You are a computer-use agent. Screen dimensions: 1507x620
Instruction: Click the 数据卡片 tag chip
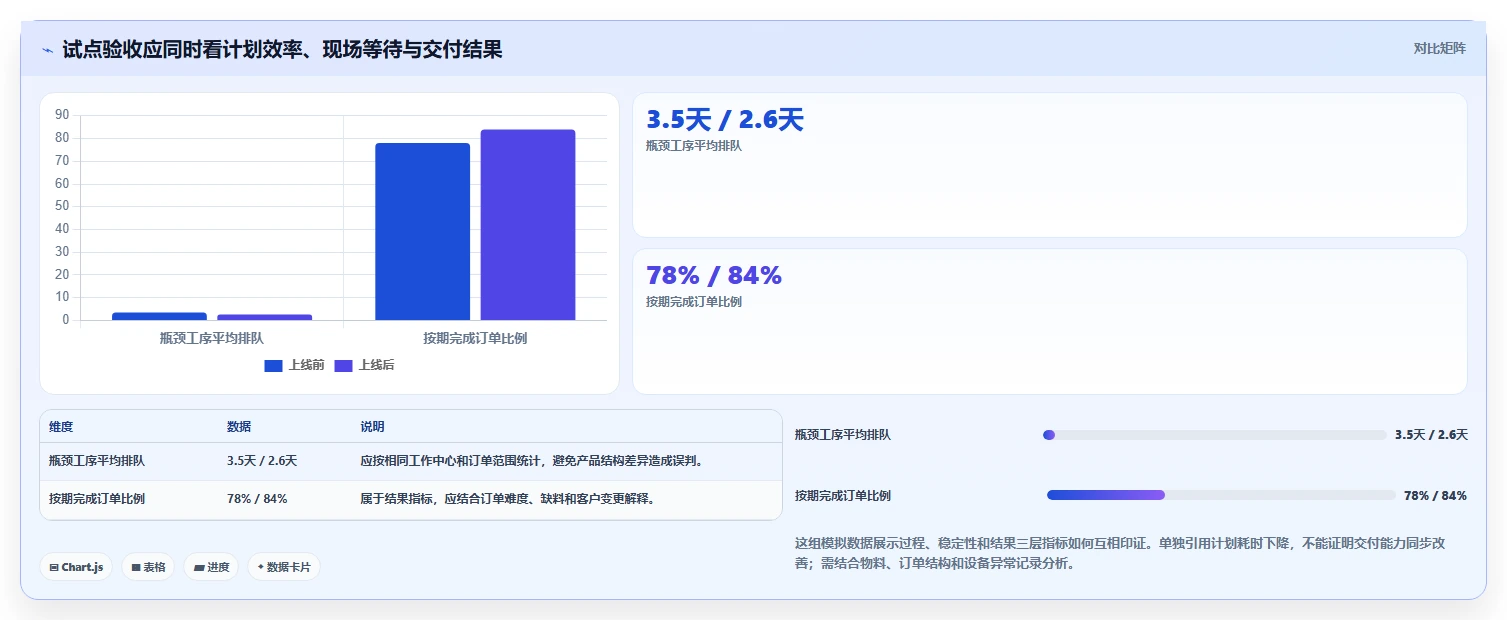click(284, 567)
